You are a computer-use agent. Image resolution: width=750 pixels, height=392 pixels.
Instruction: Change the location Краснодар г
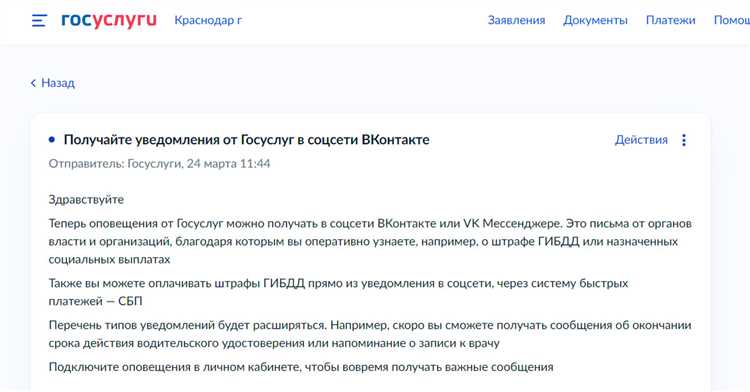(x=208, y=20)
